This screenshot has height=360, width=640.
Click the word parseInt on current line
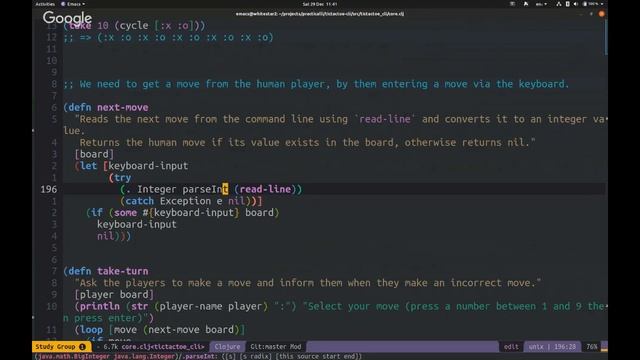[205, 189]
